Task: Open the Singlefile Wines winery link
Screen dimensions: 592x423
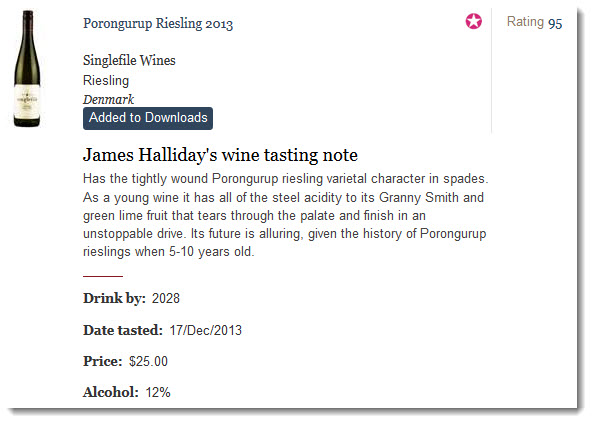Action: click(x=129, y=60)
